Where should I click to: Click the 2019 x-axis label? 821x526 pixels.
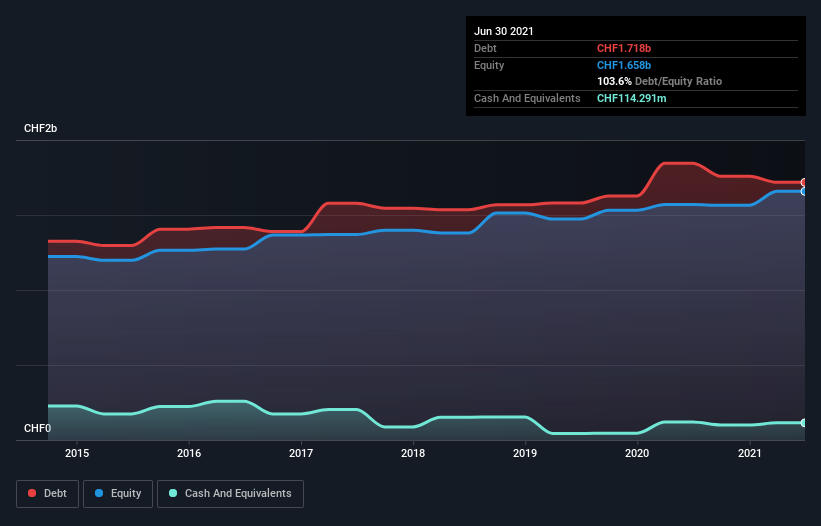525,453
